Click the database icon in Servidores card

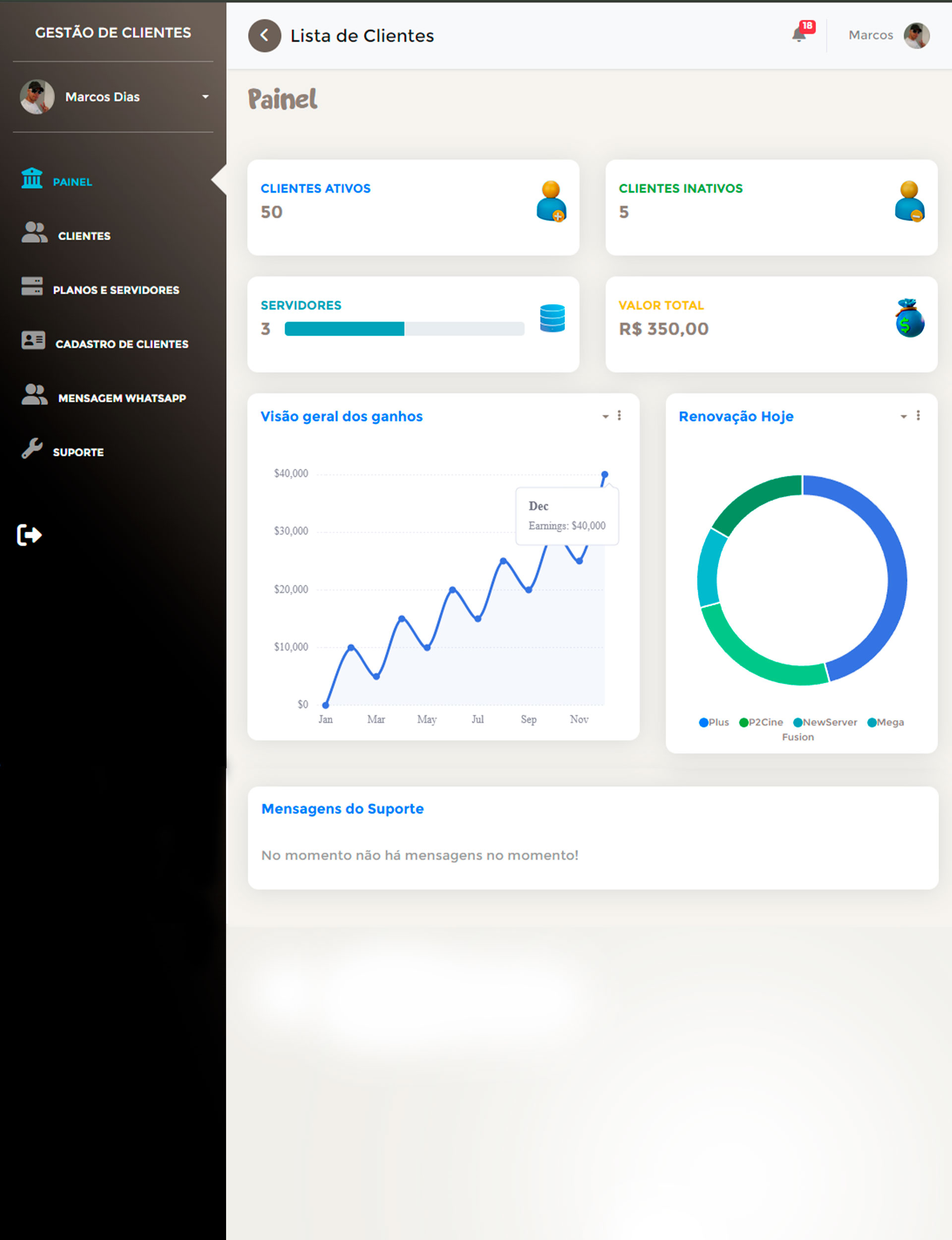point(552,318)
